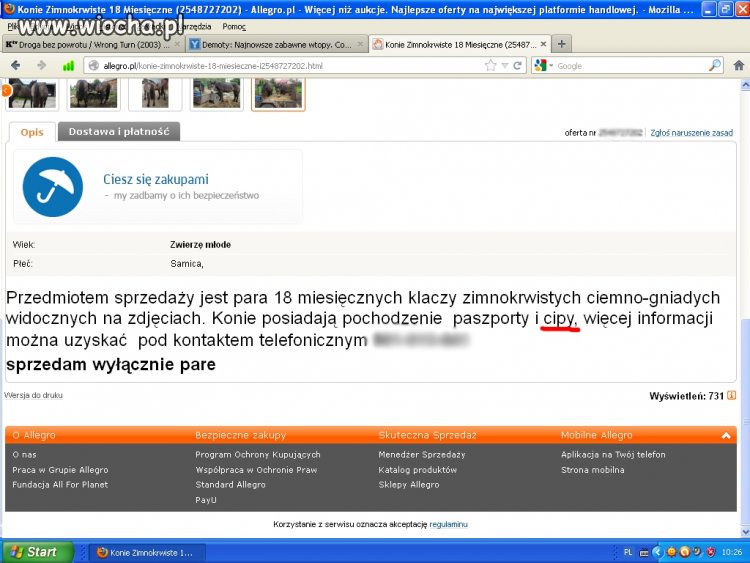Expand hidden tray icons arrow
This screenshot has height=563, width=750.
point(657,552)
